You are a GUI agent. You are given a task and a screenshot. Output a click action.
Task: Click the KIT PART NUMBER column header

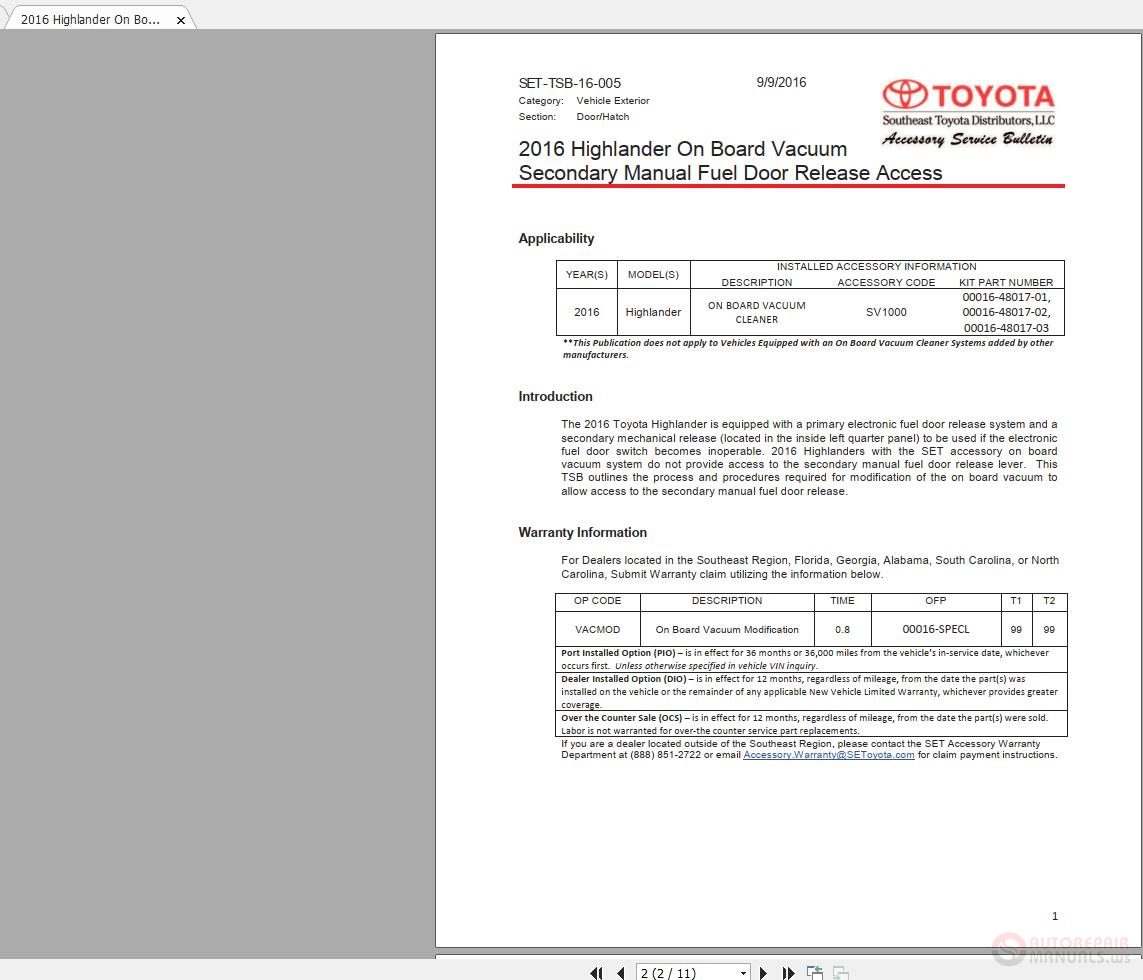tap(1005, 282)
